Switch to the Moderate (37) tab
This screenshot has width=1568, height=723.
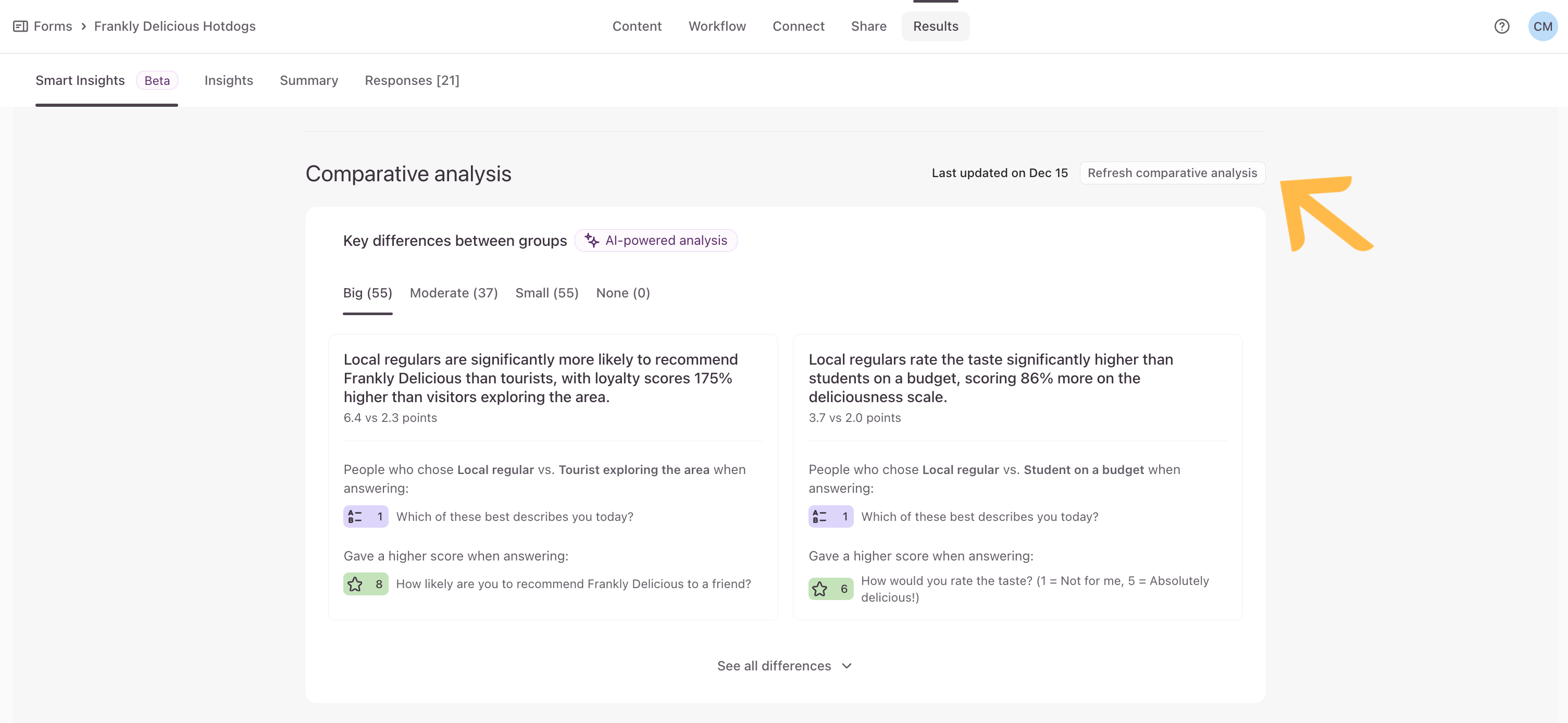(454, 293)
